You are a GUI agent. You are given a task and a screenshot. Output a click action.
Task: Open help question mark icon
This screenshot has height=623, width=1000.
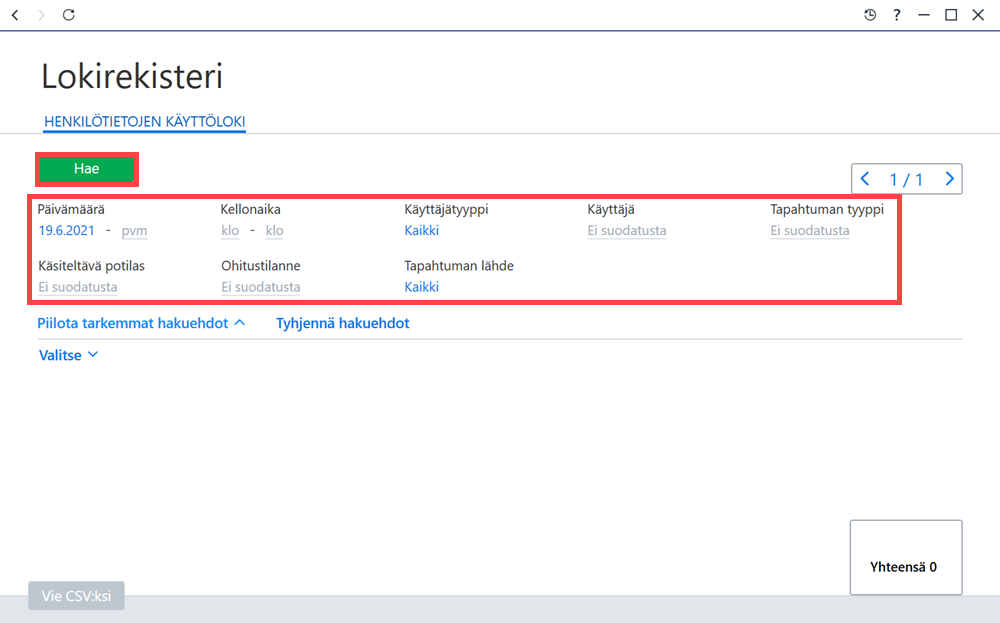[x=897, y=15]
